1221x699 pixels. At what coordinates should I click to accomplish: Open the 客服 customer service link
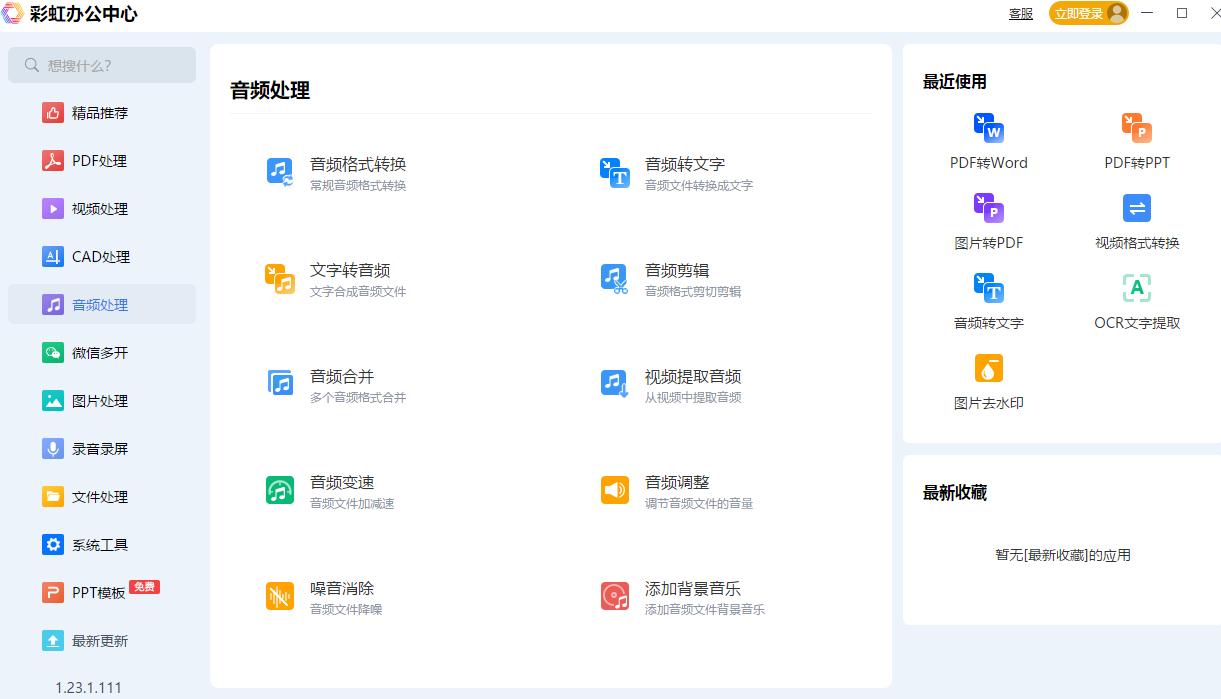[1020, 14]
